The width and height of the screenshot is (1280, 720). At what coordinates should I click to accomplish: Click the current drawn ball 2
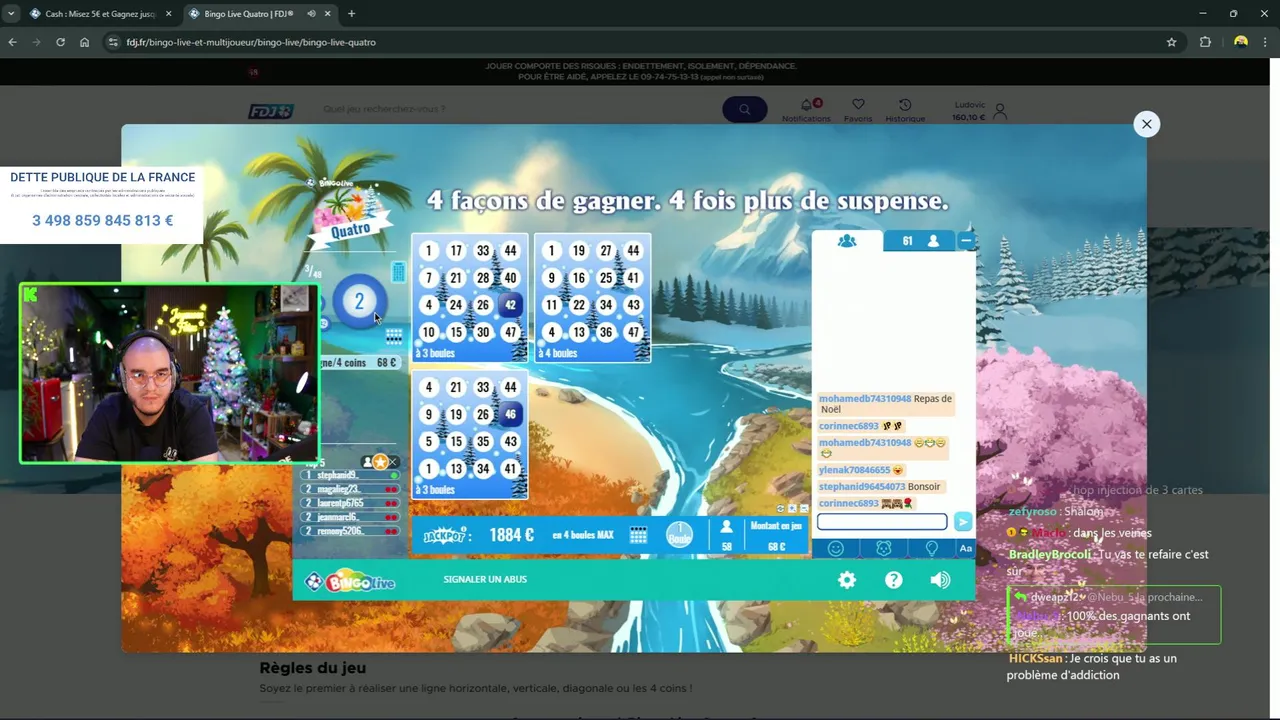click(360, 302)
